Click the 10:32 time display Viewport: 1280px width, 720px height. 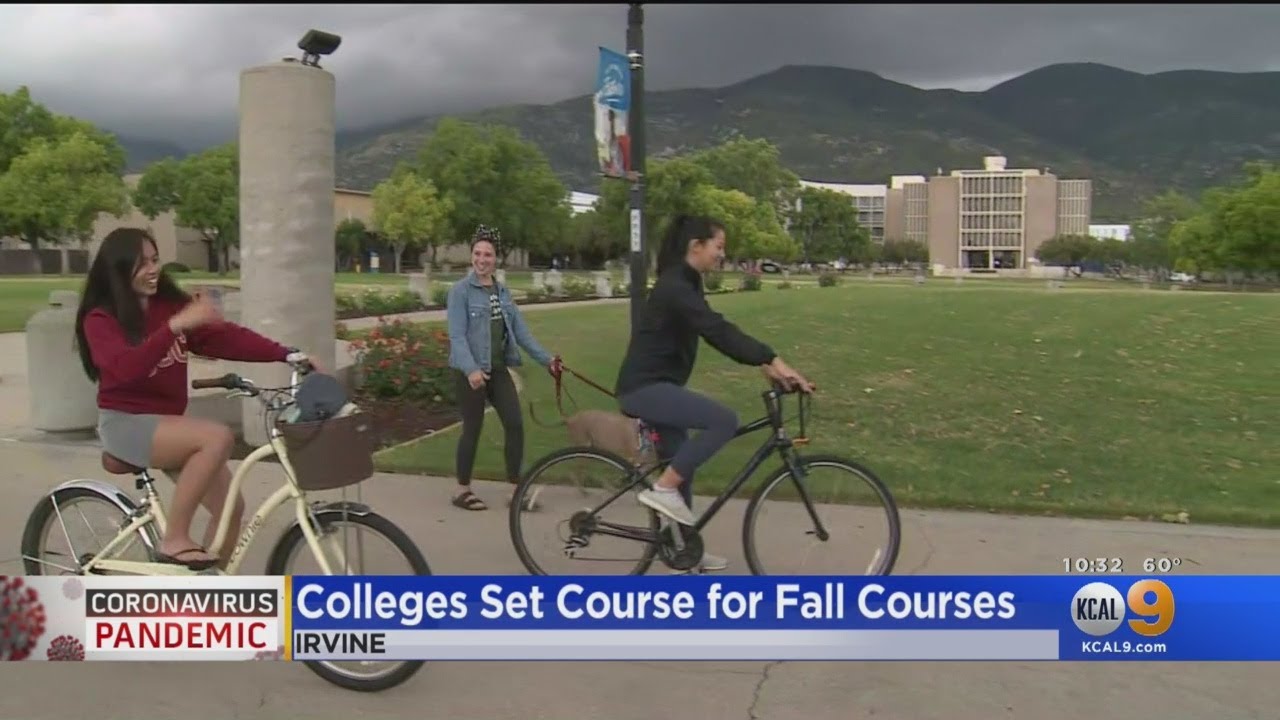1092,565
